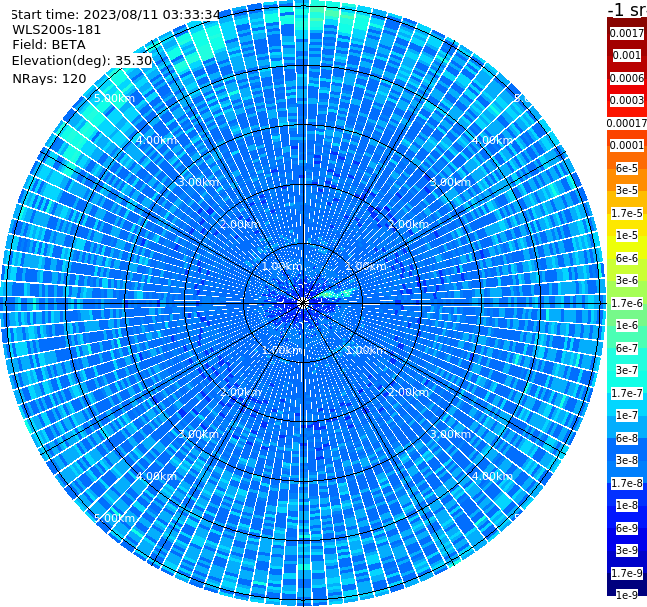
Task: Click the 1e-9 color scale bottom label
Action: (627, 595)
